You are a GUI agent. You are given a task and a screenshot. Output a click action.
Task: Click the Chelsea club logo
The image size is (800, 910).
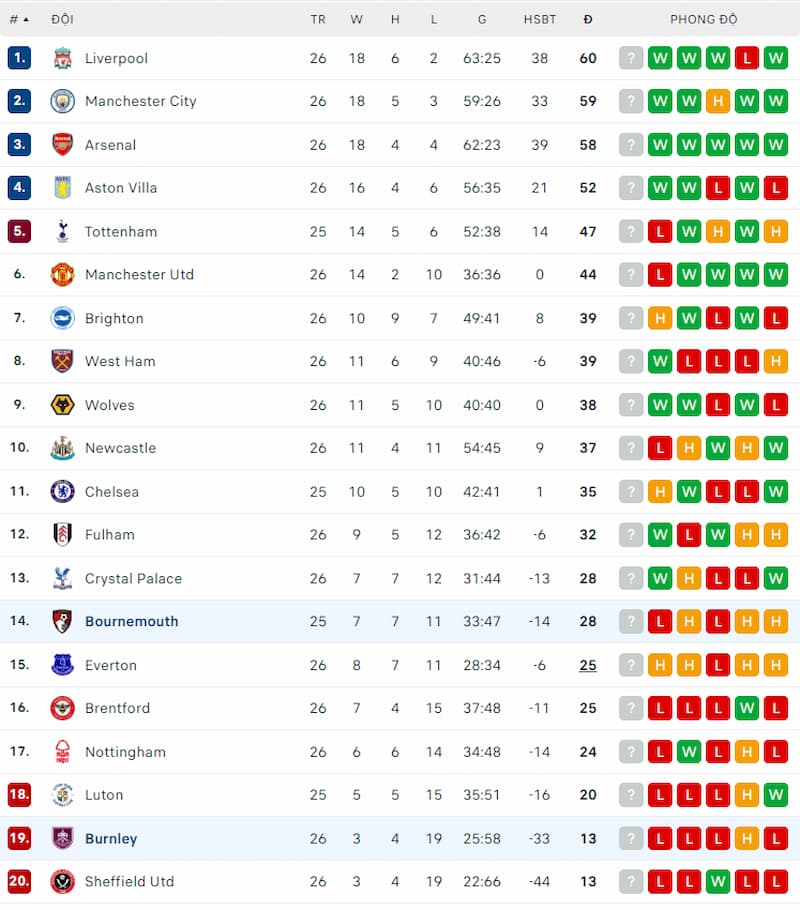pyautogui.click(x=62, y=491)
